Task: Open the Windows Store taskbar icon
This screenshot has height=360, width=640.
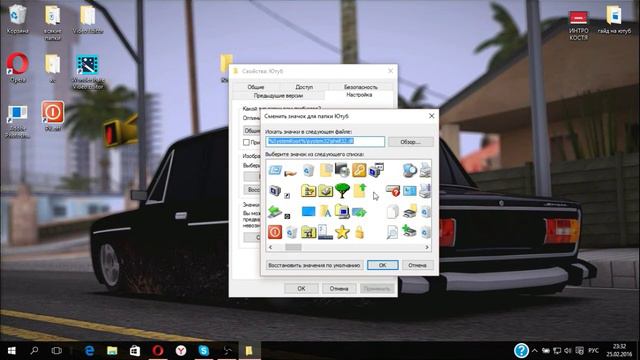Action: [x=135, y=351]
